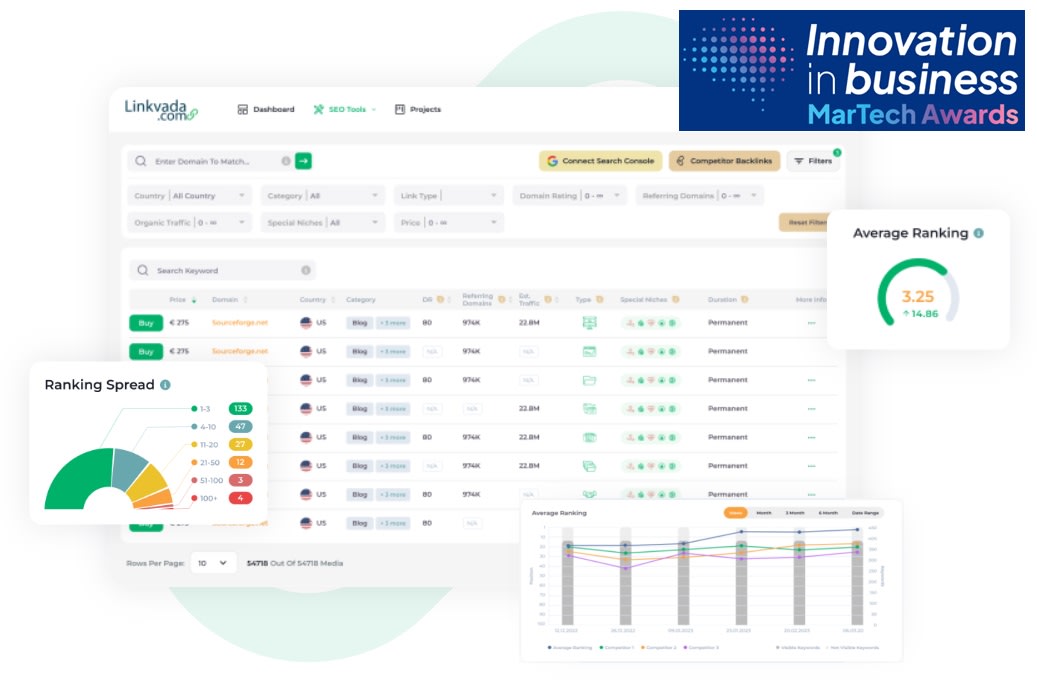Click the Search Keyword input field
Screen dimensions: 1037x695
[222, 270]
